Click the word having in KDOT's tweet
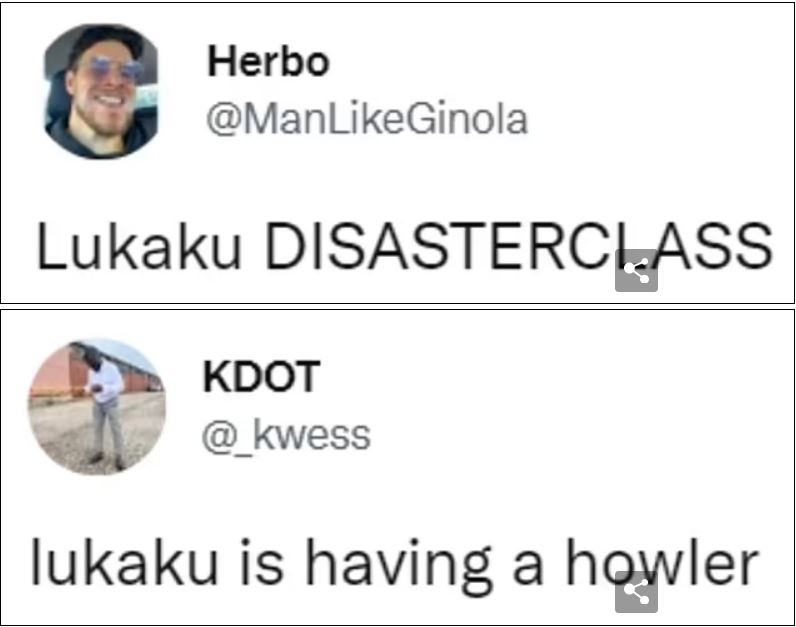This screenshot has width=796, height=627. [399, 566]
